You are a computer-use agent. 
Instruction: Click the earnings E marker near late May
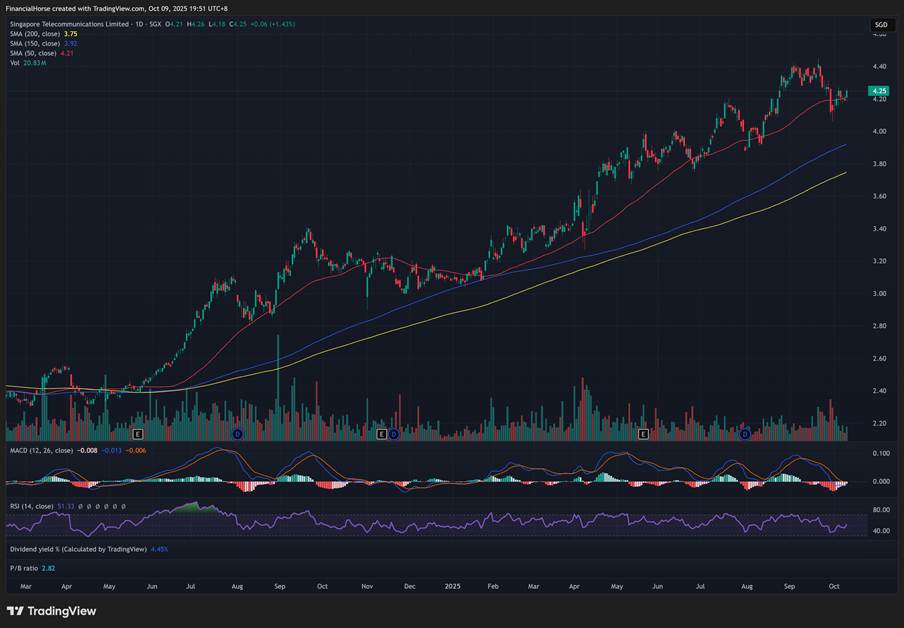[x=643, y=434]
